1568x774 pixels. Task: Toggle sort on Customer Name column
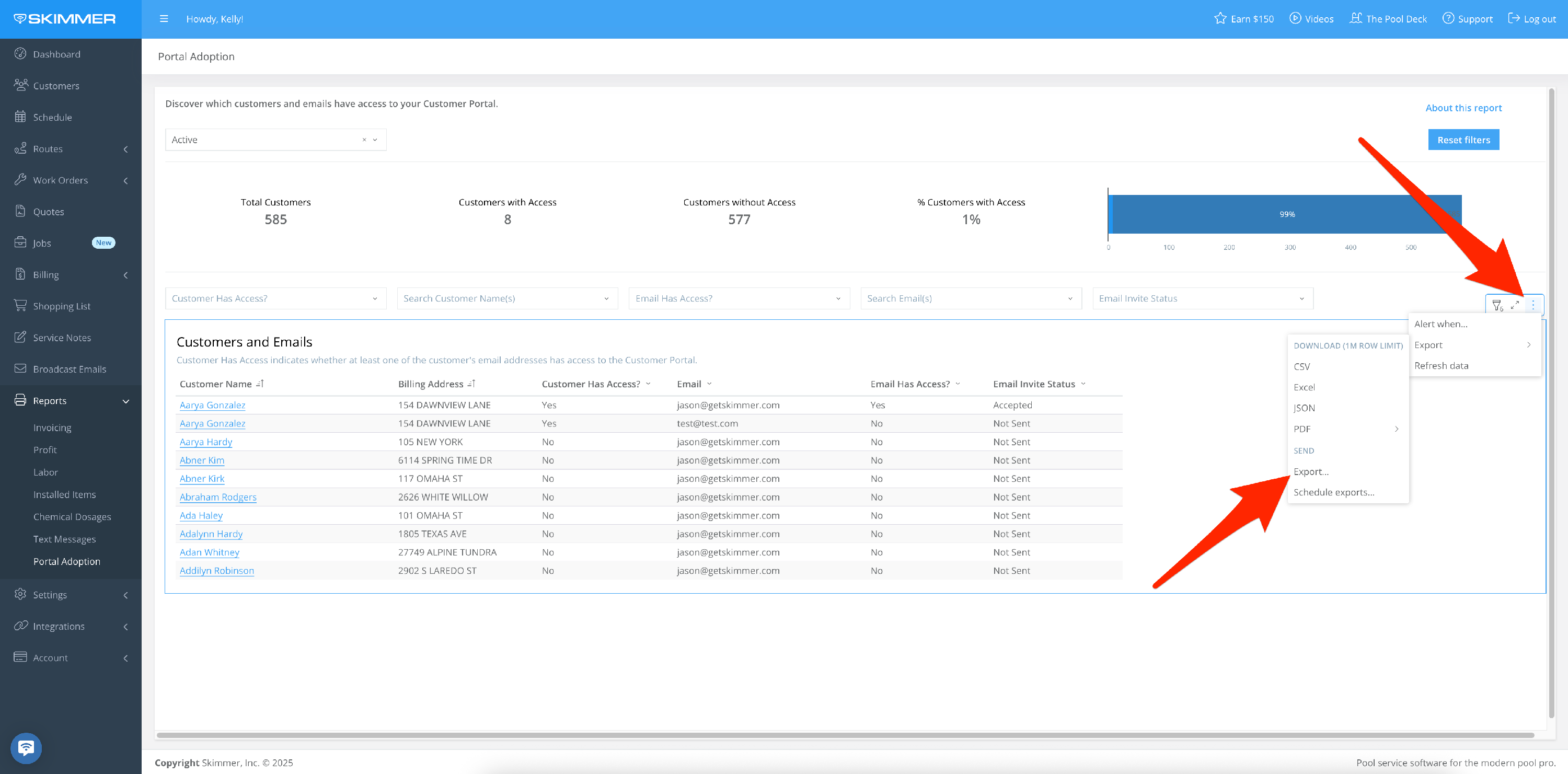[x=260, y=384]
